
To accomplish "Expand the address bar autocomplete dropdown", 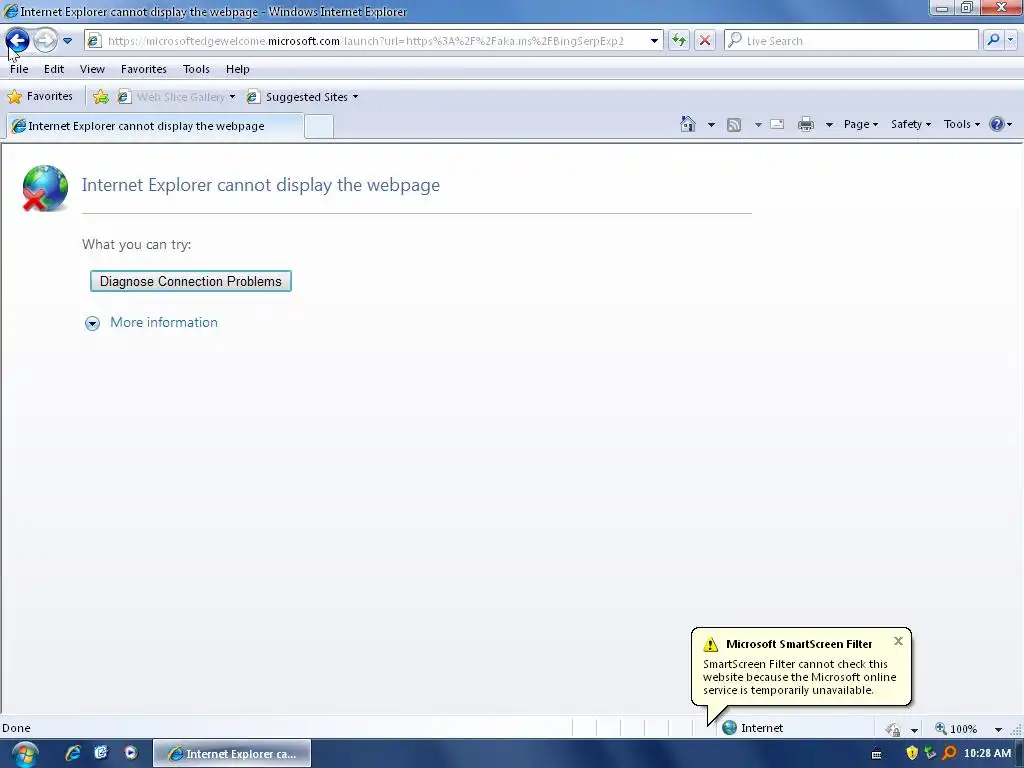I will (x=654, y=40).
